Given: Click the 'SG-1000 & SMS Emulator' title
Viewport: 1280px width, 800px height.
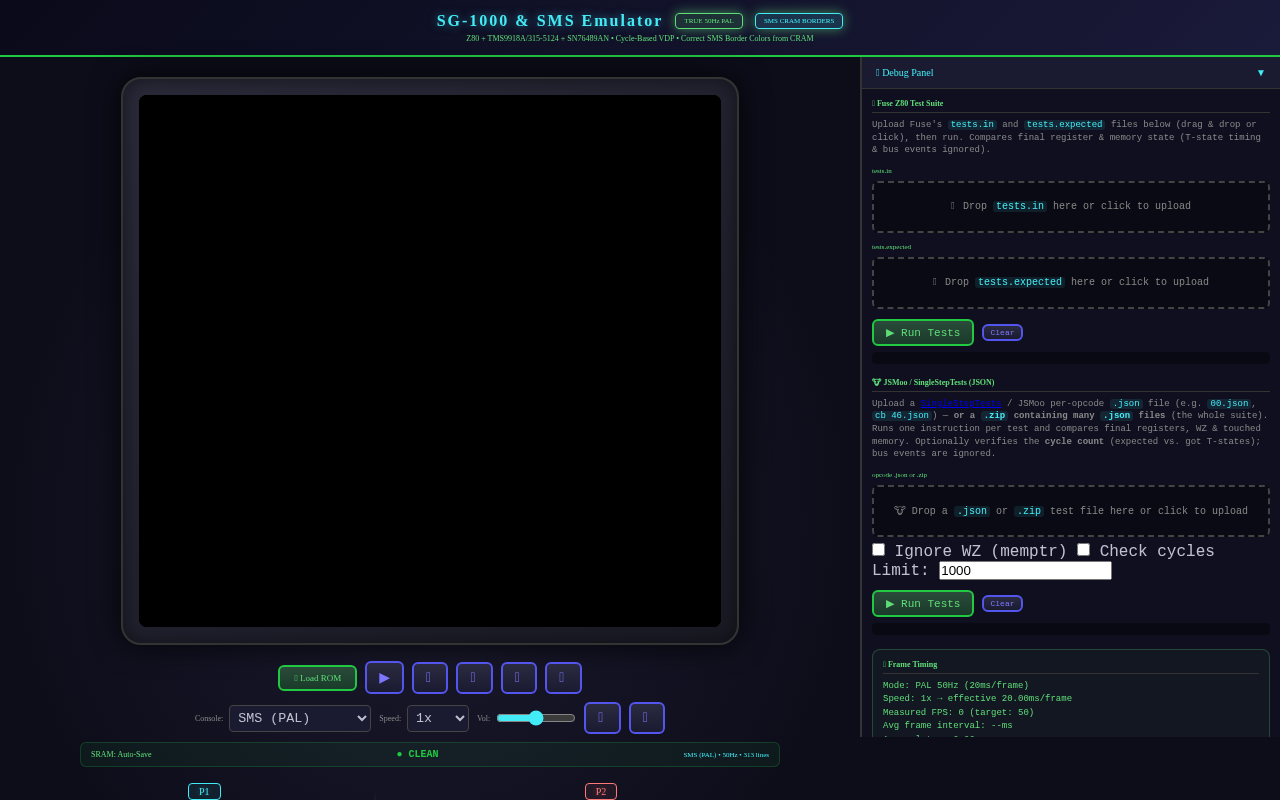Looking at the screenshot, I should pos(550,21).
